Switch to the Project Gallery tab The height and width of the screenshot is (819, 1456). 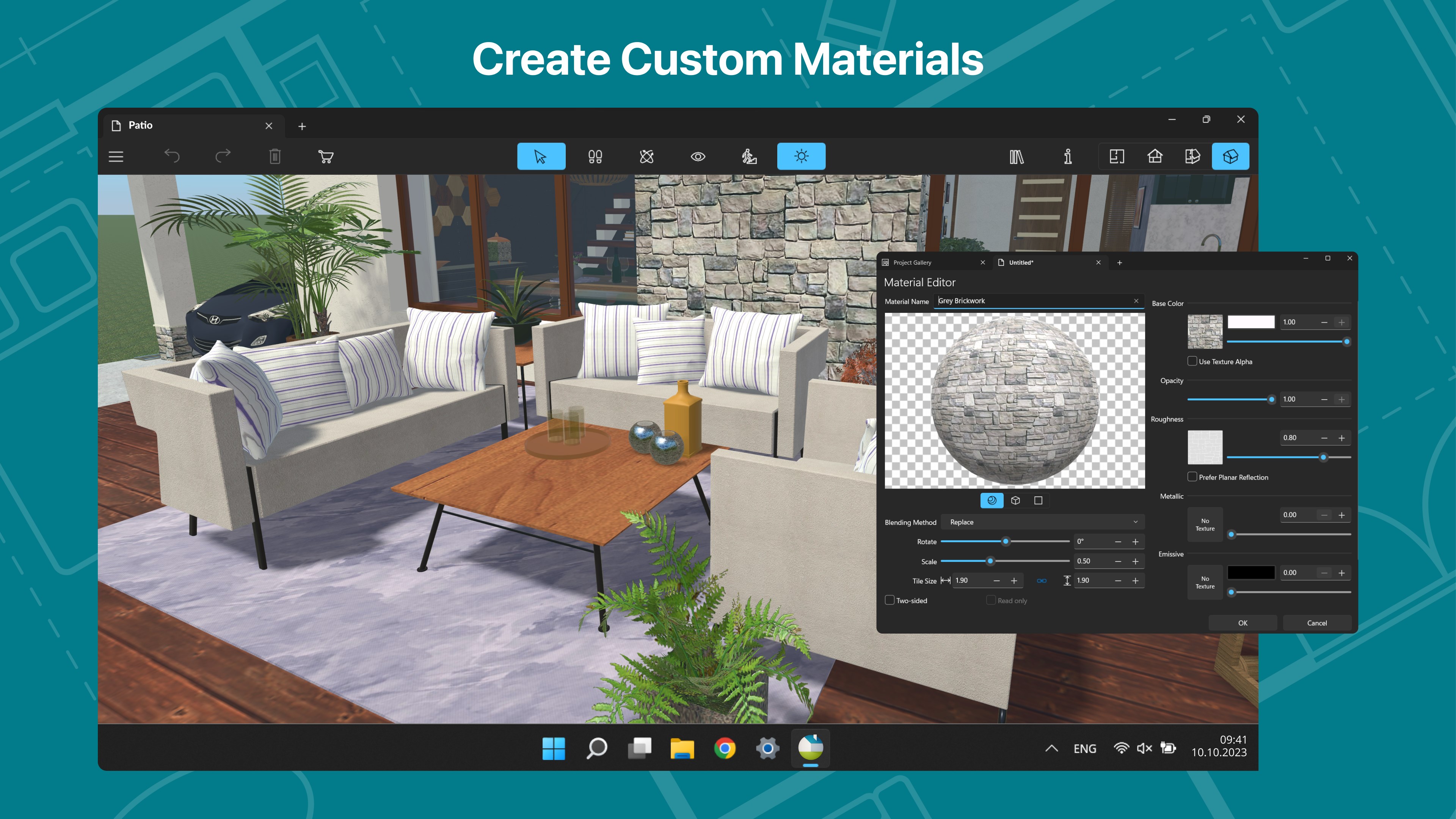click(911, 262)
